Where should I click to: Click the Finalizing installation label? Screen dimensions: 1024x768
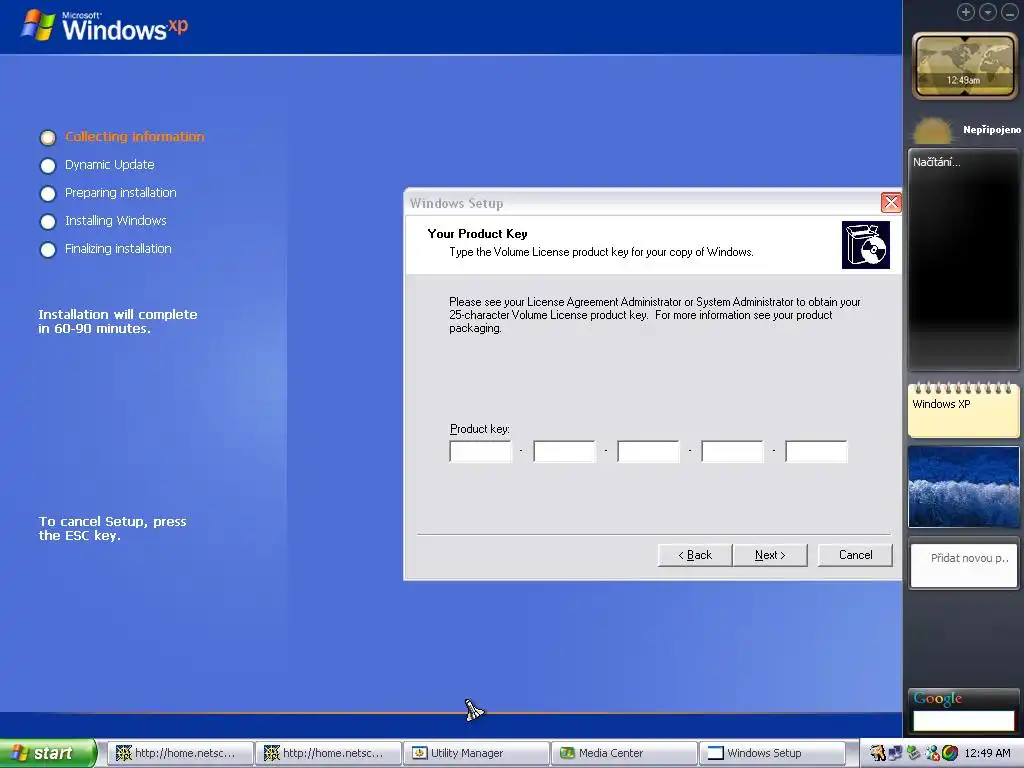118,249
